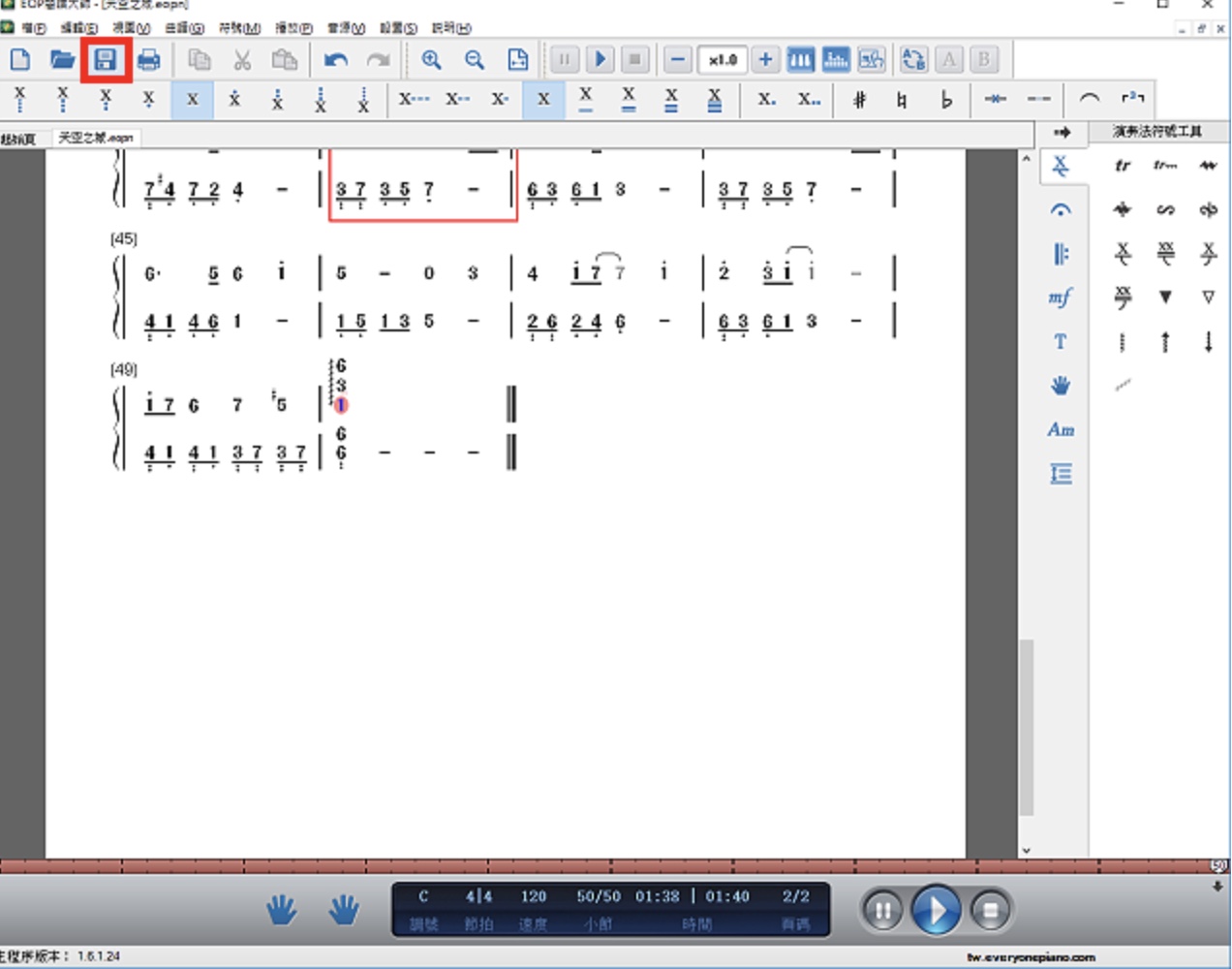Select the whole note duration (X---)
The image size is (1232, 969).
click(x=414, y=99)
